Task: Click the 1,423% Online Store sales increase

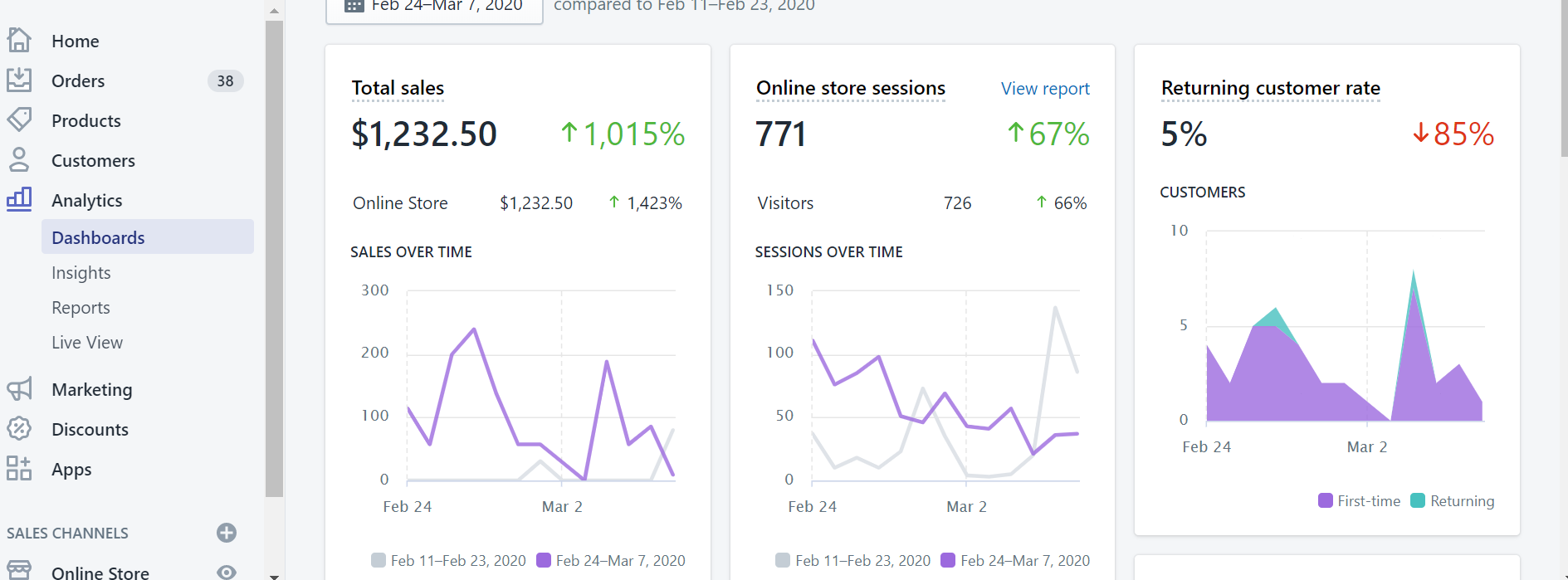Action: (x=646, y=203)
